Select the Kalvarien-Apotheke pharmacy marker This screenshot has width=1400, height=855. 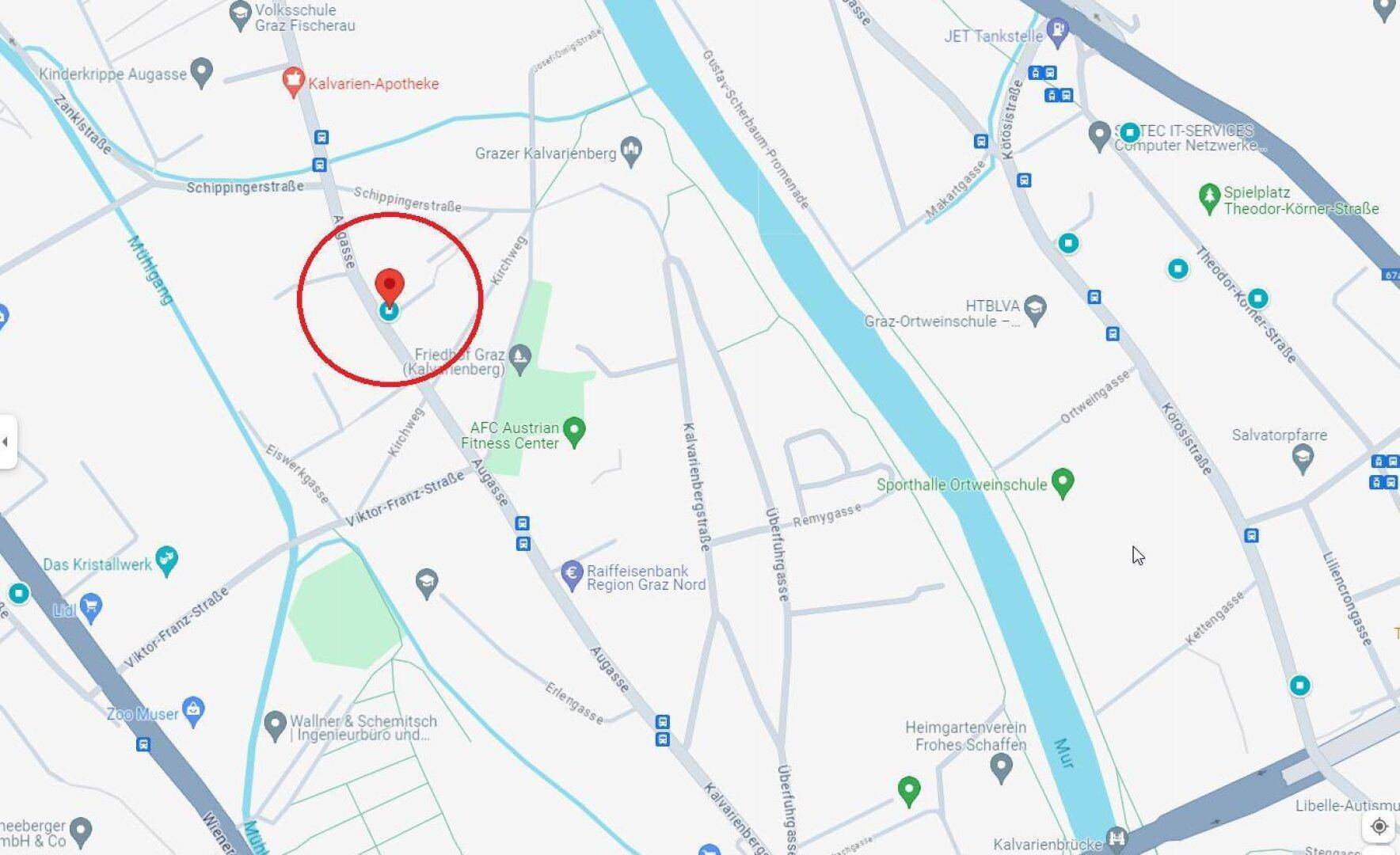coord(293,82)
